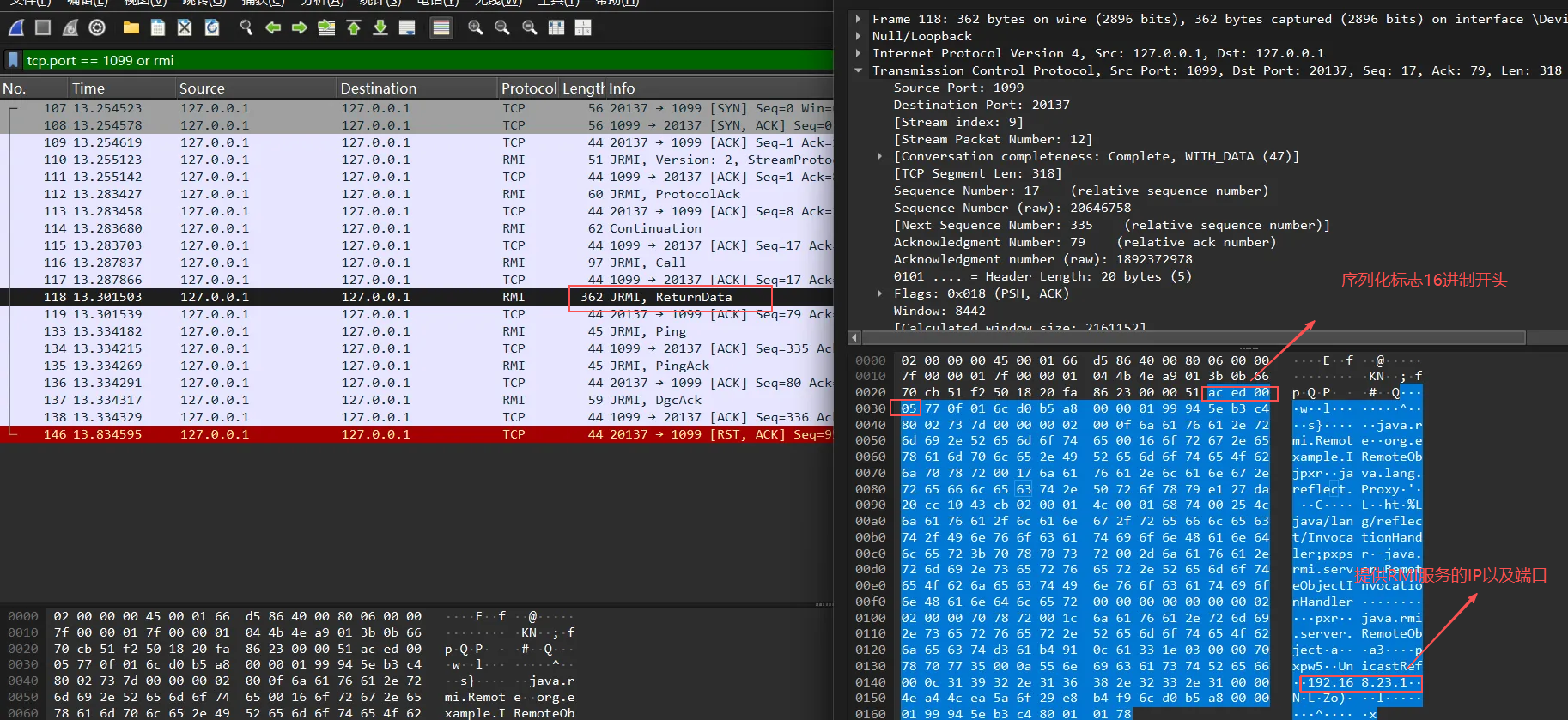Expand the Frame 118 tree node

858,19
